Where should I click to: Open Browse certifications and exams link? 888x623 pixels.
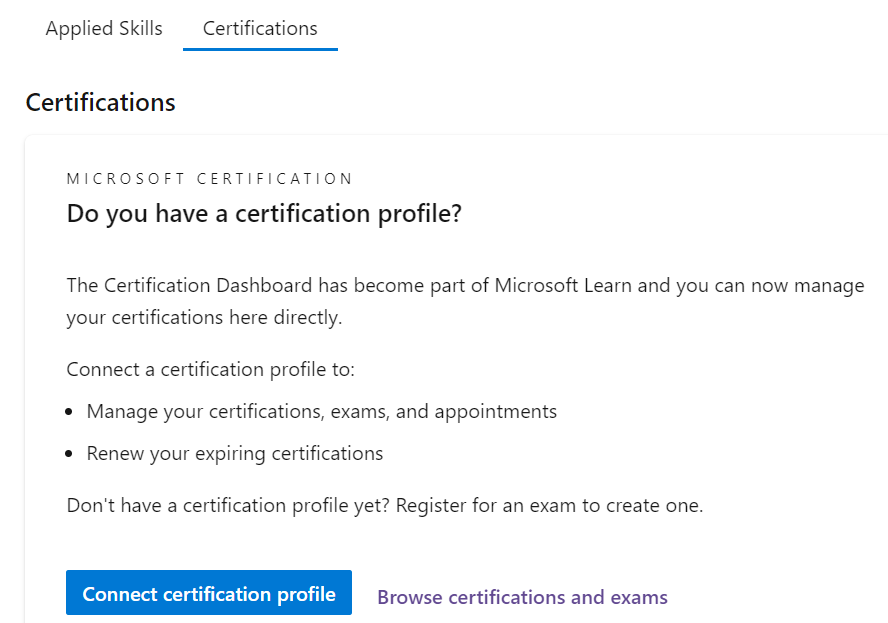pyautogui.click(x=522, y=597)
